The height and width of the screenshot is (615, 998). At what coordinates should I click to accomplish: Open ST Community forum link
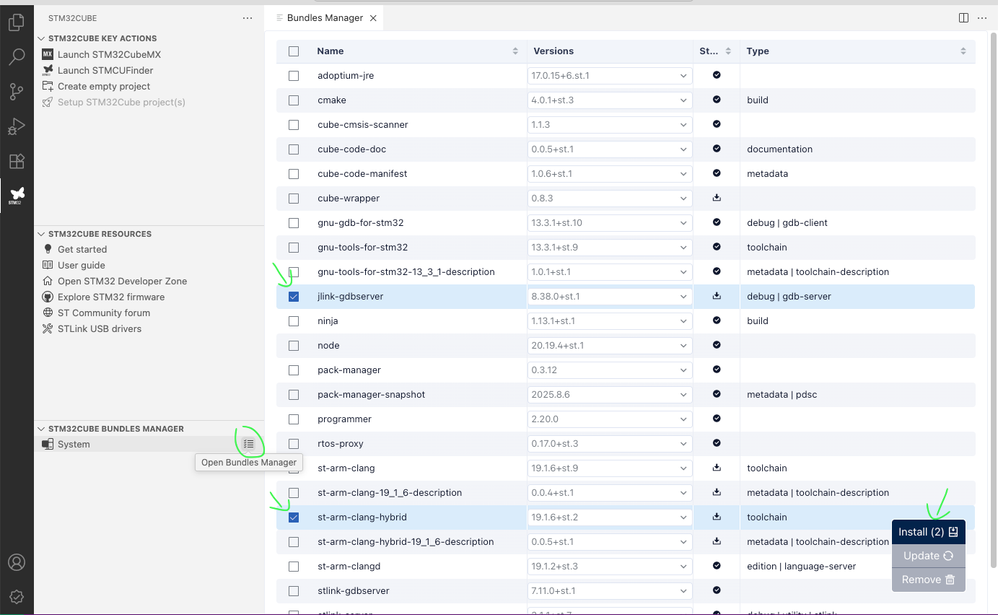click(104, 313)
